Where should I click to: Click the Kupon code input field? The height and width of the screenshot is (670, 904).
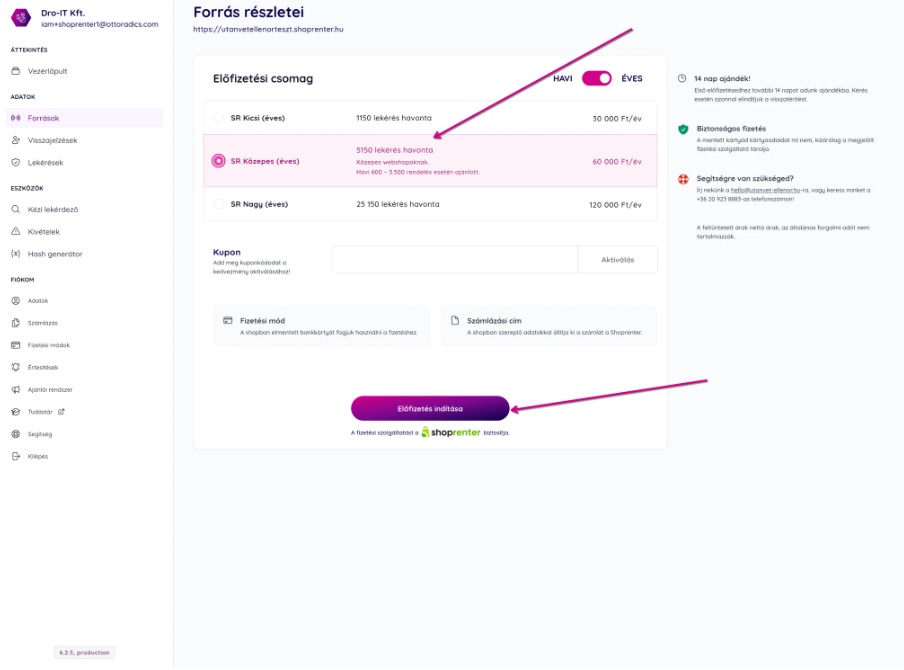pyautogui.click(x=455, y=260)
